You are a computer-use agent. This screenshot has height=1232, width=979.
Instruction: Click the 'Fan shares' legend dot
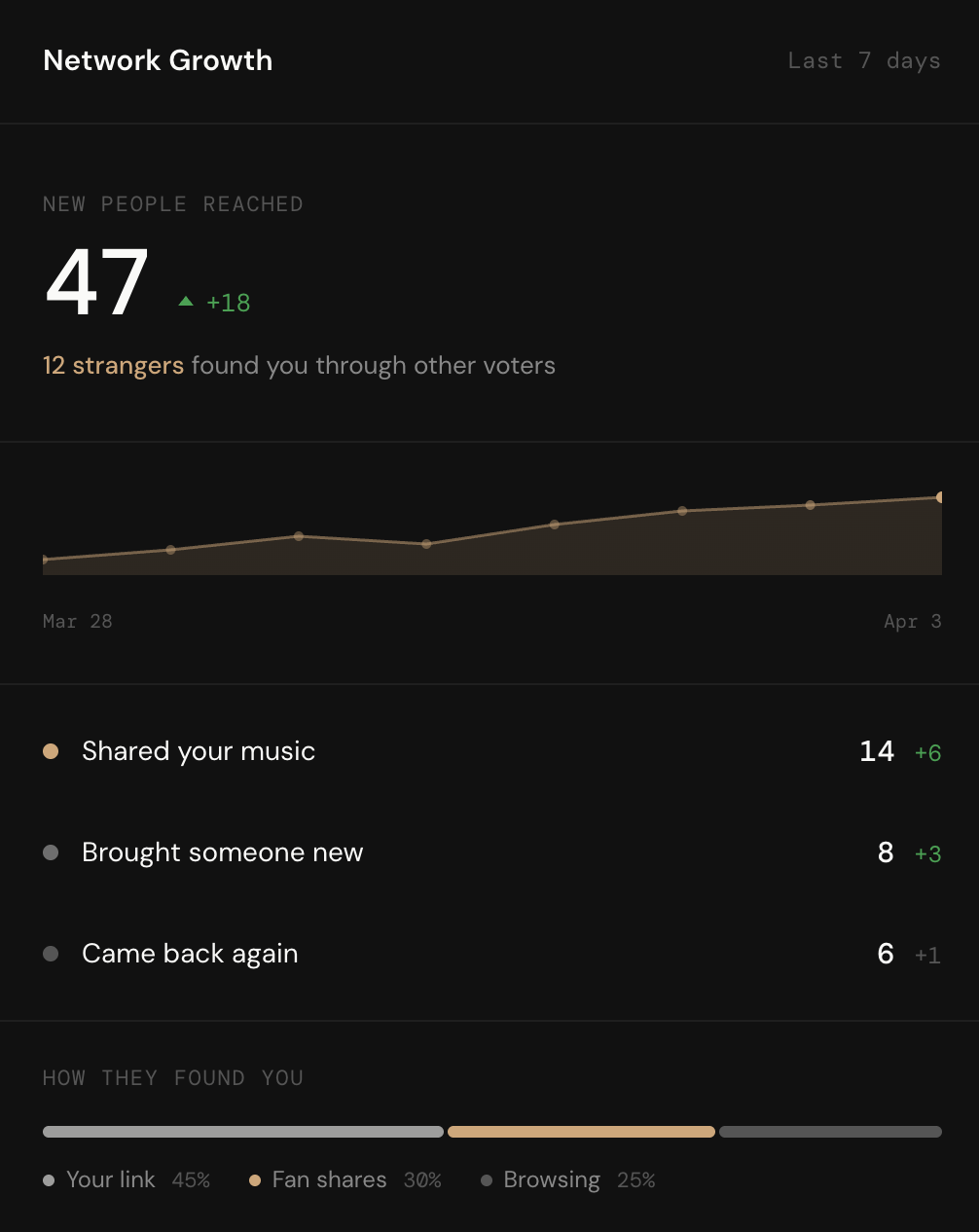(x=255, y=1179)
